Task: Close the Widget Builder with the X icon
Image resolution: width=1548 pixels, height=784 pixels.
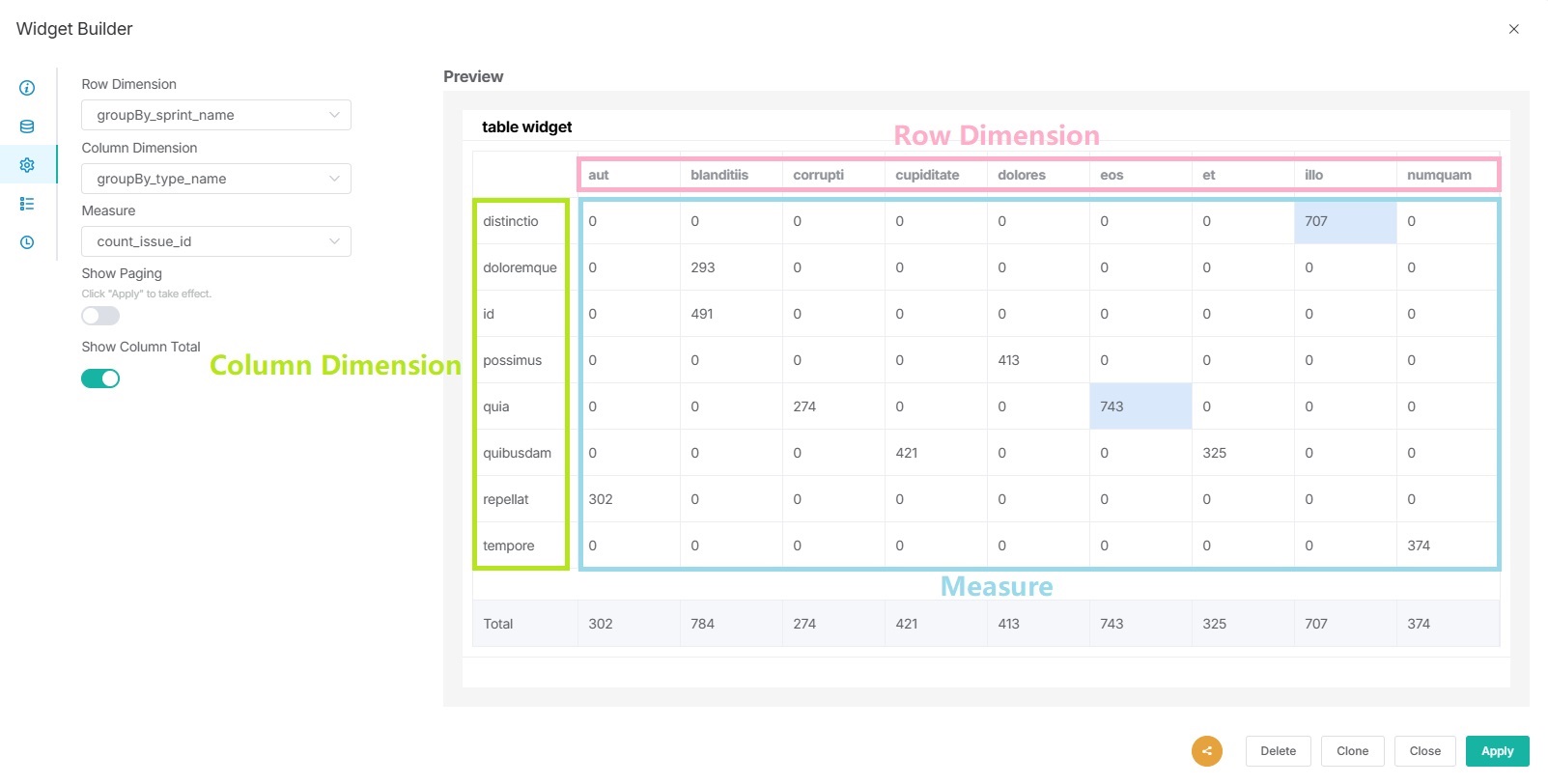Action: pyautogui.click(x=1513, y=29)
